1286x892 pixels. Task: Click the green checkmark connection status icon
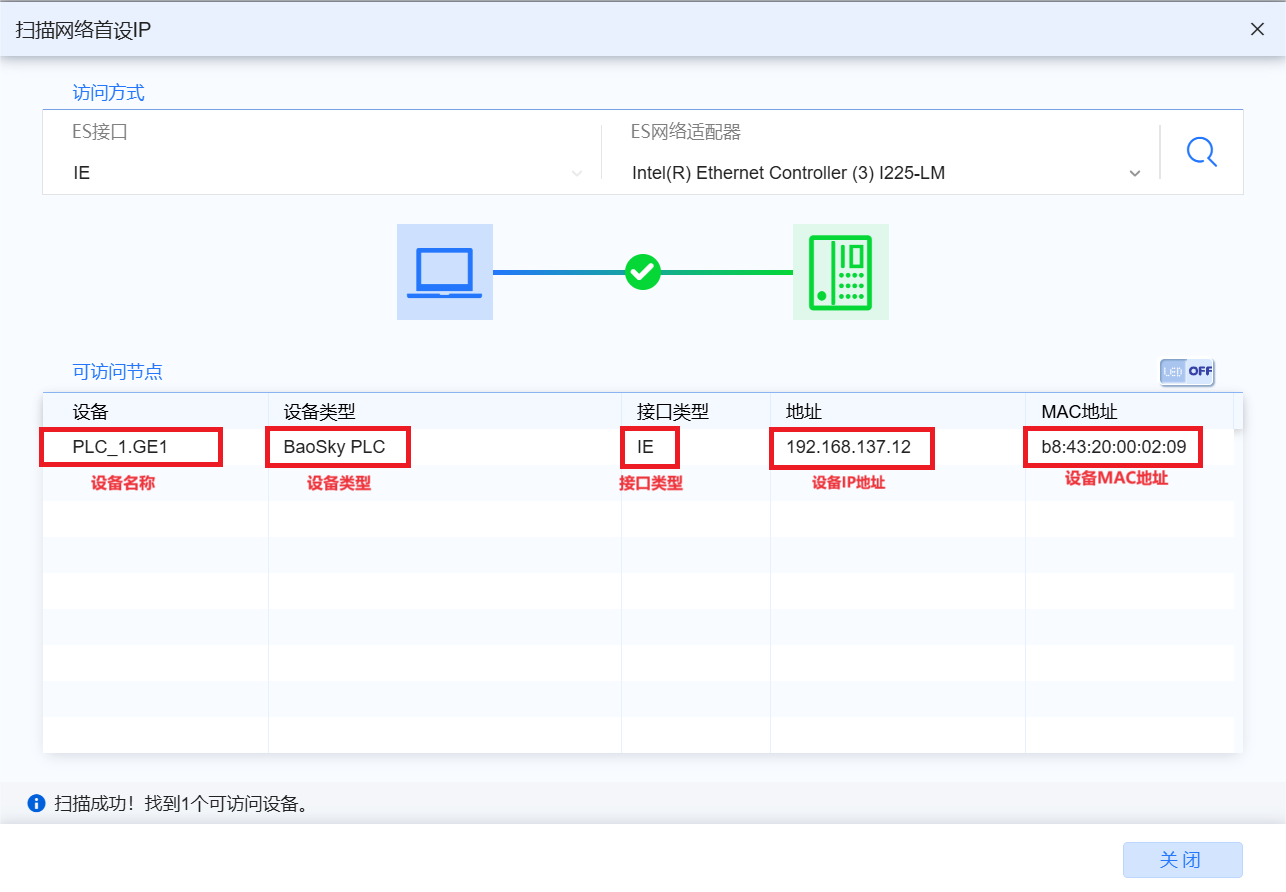pos(642,272)
